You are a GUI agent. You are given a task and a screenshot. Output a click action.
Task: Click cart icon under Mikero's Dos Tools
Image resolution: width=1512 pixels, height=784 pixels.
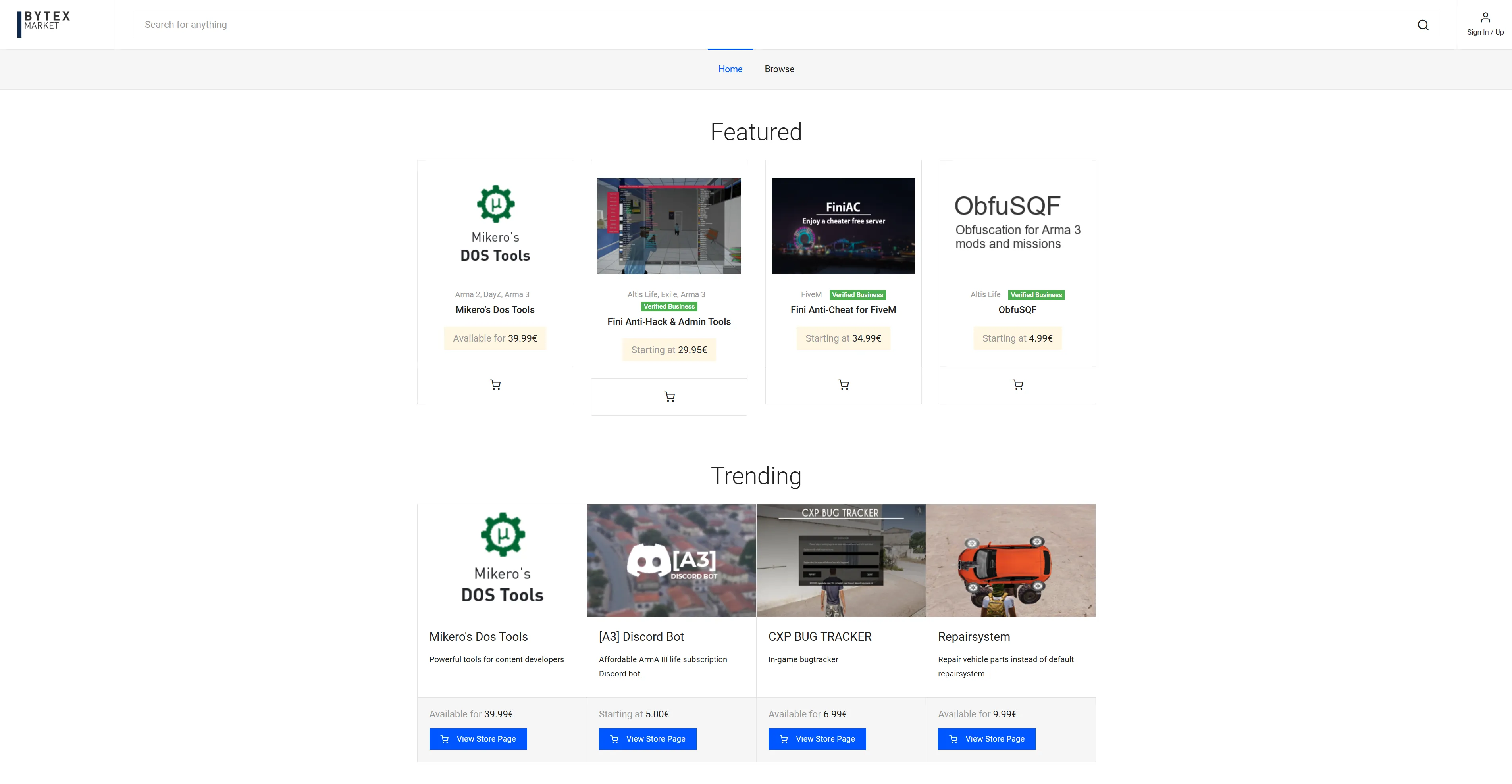tap(495, 385)
